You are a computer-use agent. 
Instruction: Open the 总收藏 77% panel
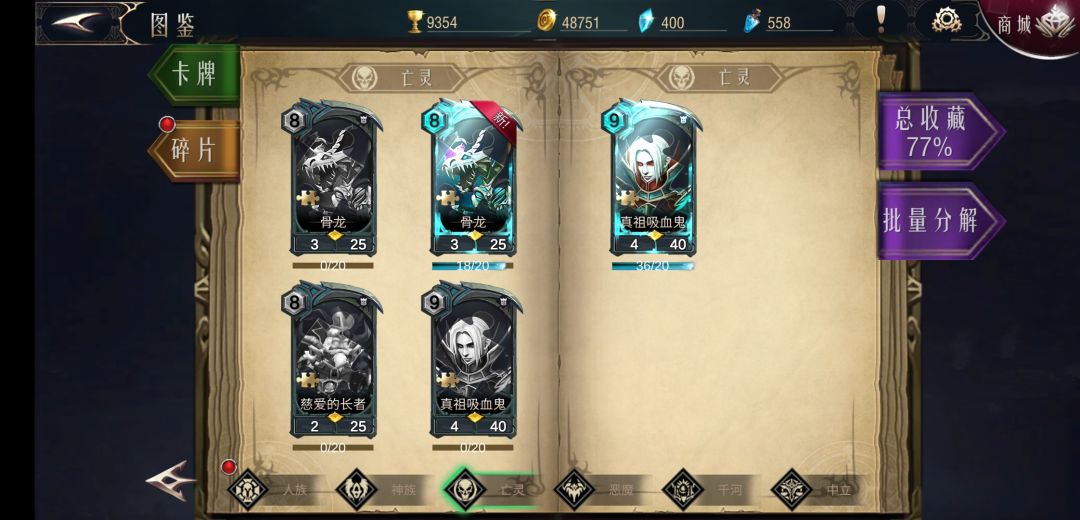click(x=940, y=132)
